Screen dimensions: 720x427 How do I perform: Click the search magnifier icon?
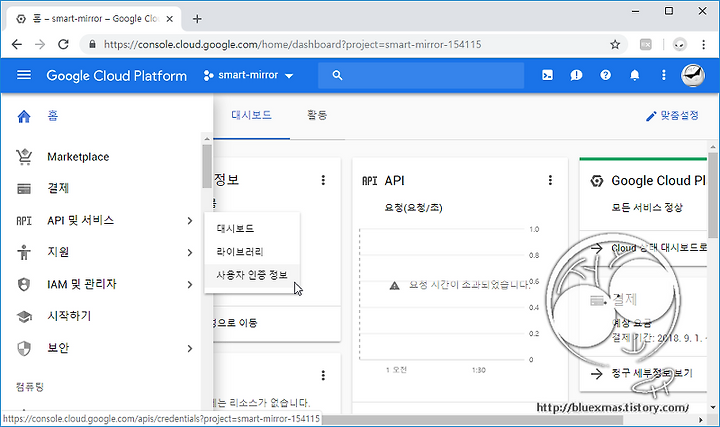click(338, 75)
